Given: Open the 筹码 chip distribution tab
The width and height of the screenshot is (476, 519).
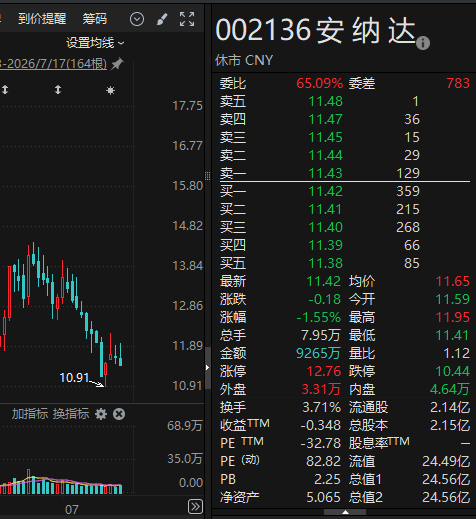Looking at the screenshot, I should (x=95, y=19).
